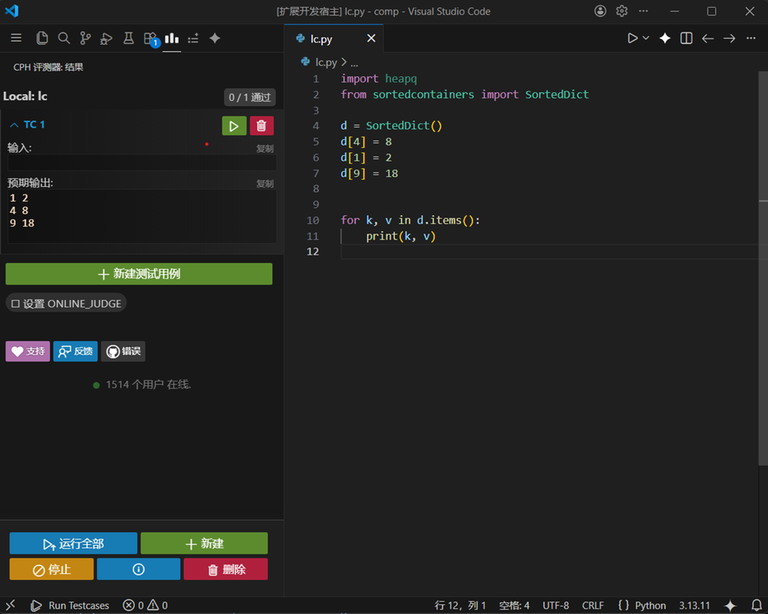The height and width of the screenshot is (614, 768).
Task: Open the notifications bell
Action: tap(756, 605)
